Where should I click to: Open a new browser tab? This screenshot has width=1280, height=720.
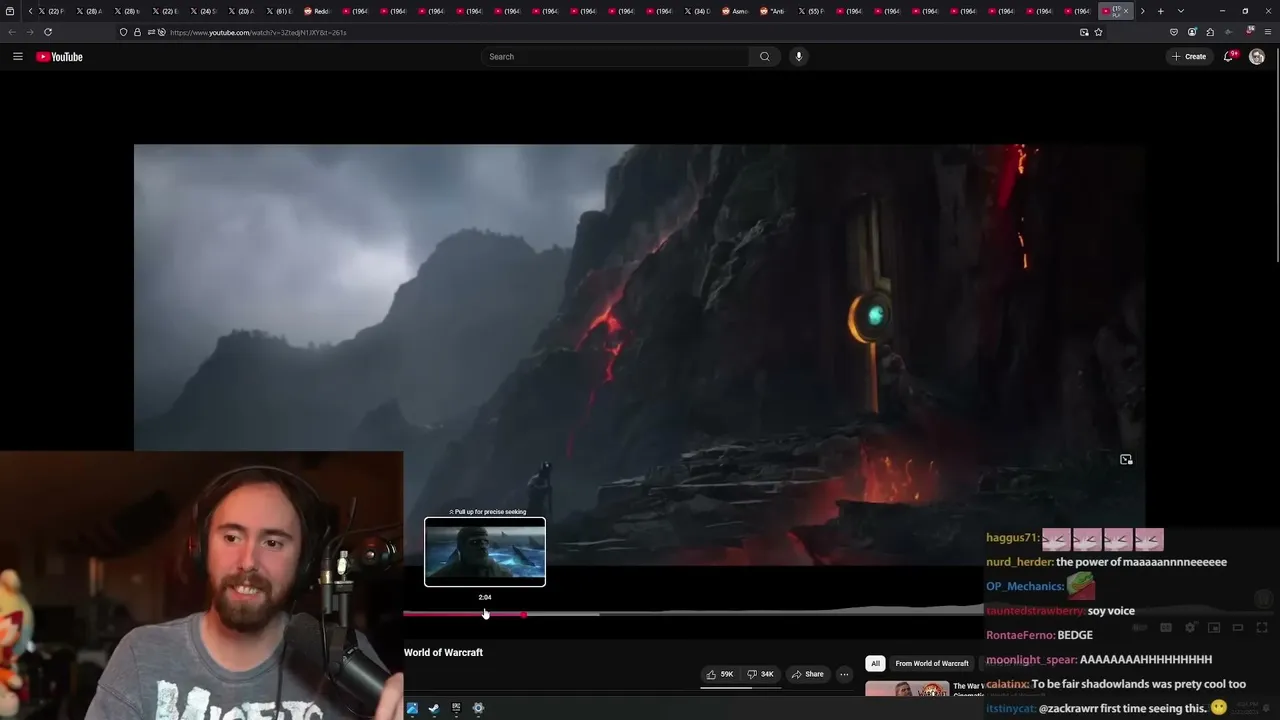tap(1160, 11)
